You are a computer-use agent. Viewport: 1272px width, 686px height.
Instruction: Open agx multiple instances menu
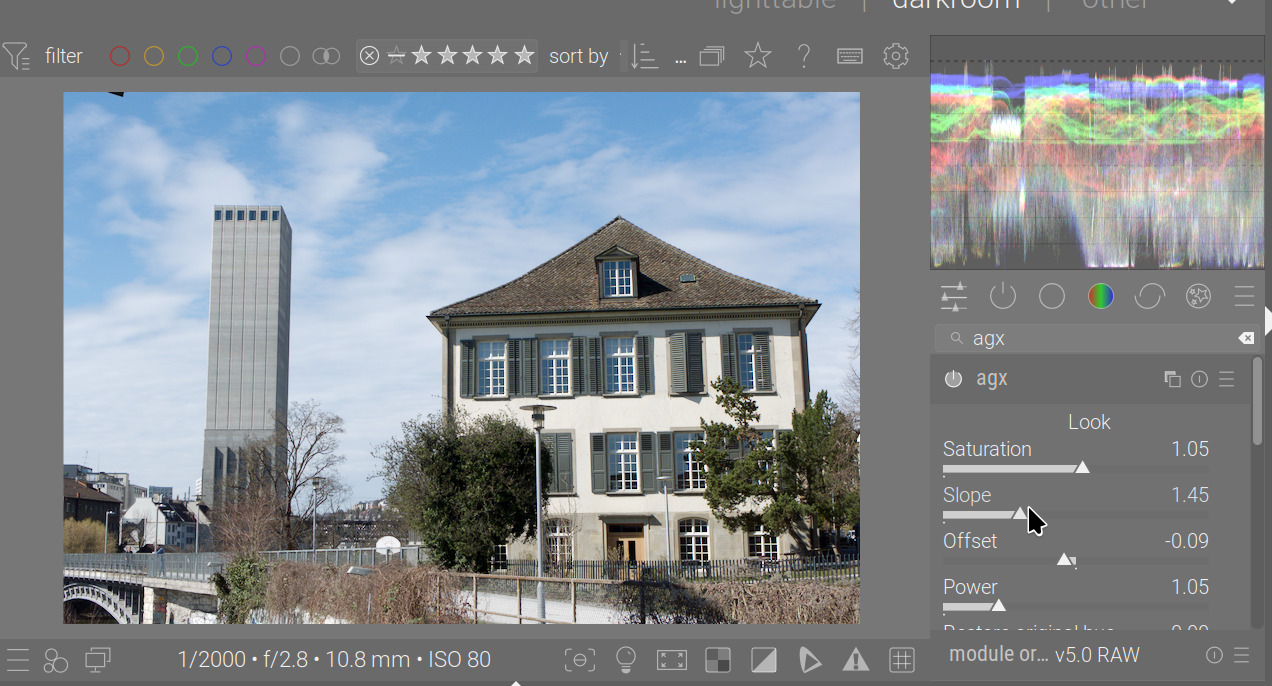click(1172, 379)
